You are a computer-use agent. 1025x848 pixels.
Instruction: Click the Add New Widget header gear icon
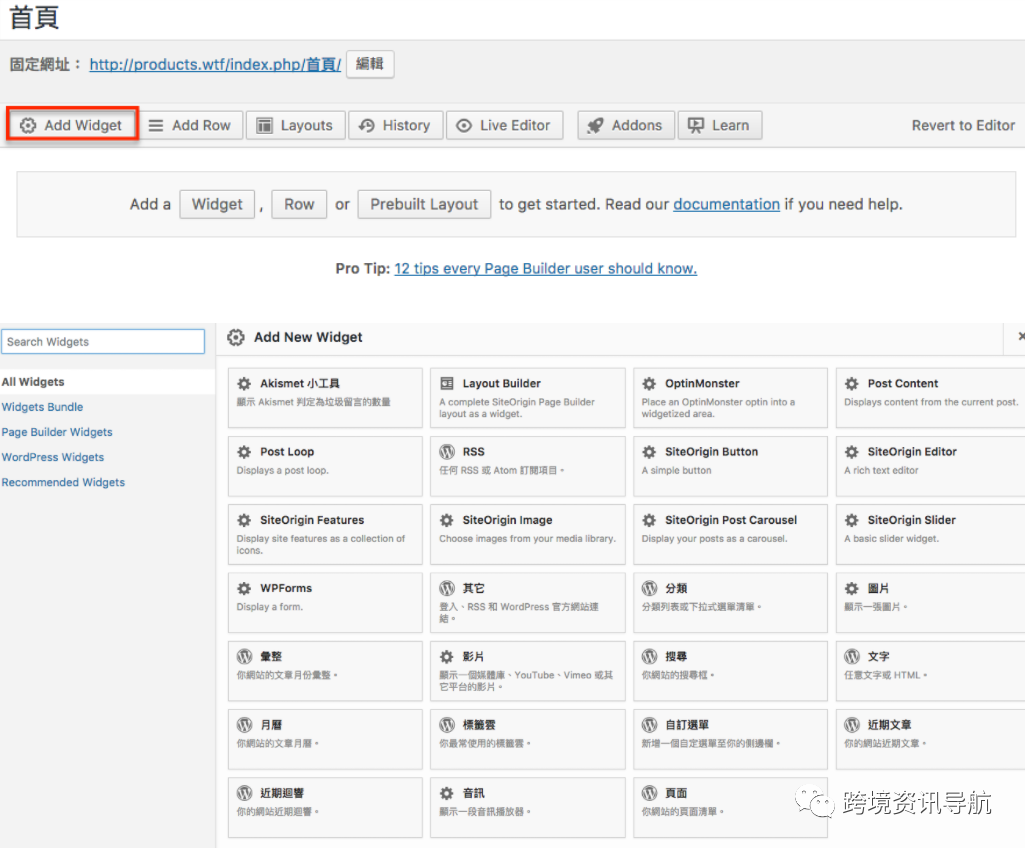tap(236, 337)
